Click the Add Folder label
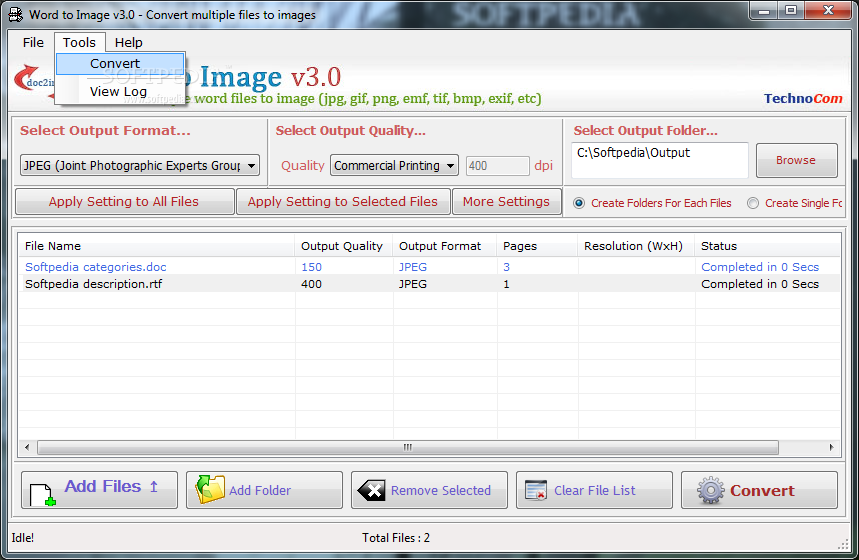 260,490
